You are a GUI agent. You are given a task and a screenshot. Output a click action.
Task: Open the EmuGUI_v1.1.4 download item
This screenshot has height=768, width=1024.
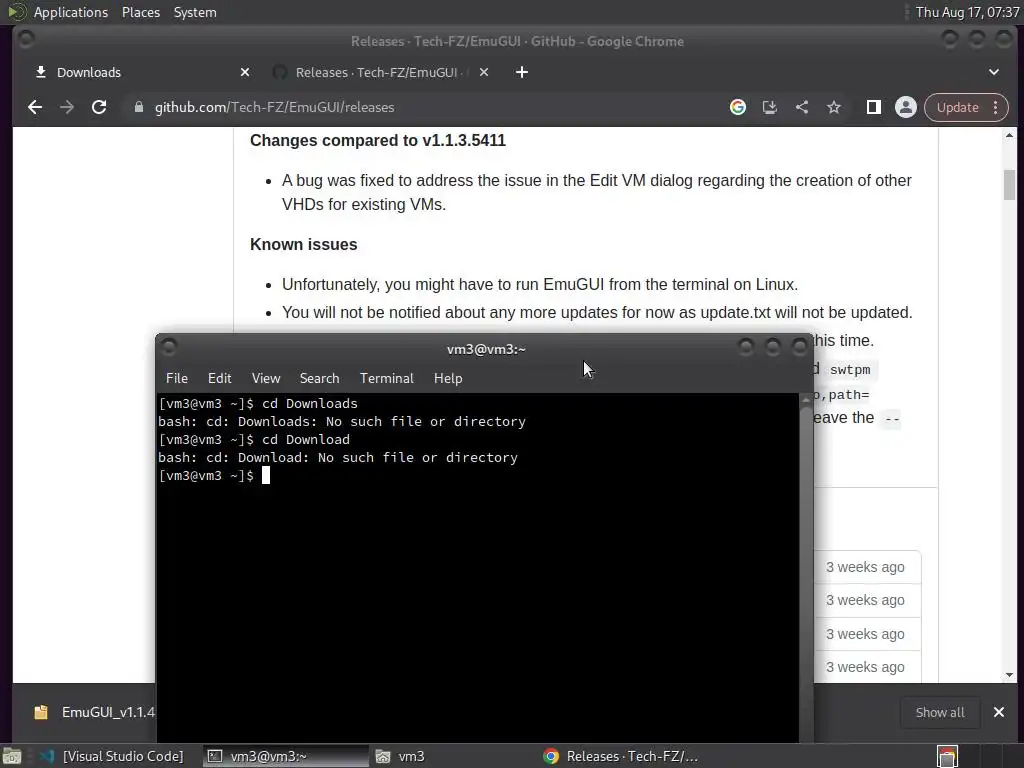click(x=93, y=712)
